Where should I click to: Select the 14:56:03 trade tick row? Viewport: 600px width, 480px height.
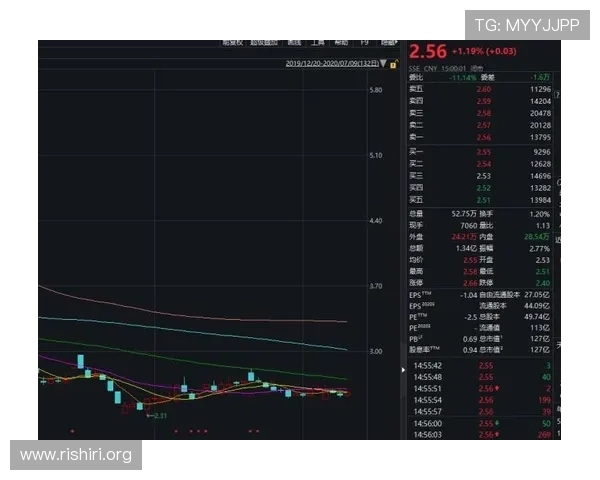481,435
